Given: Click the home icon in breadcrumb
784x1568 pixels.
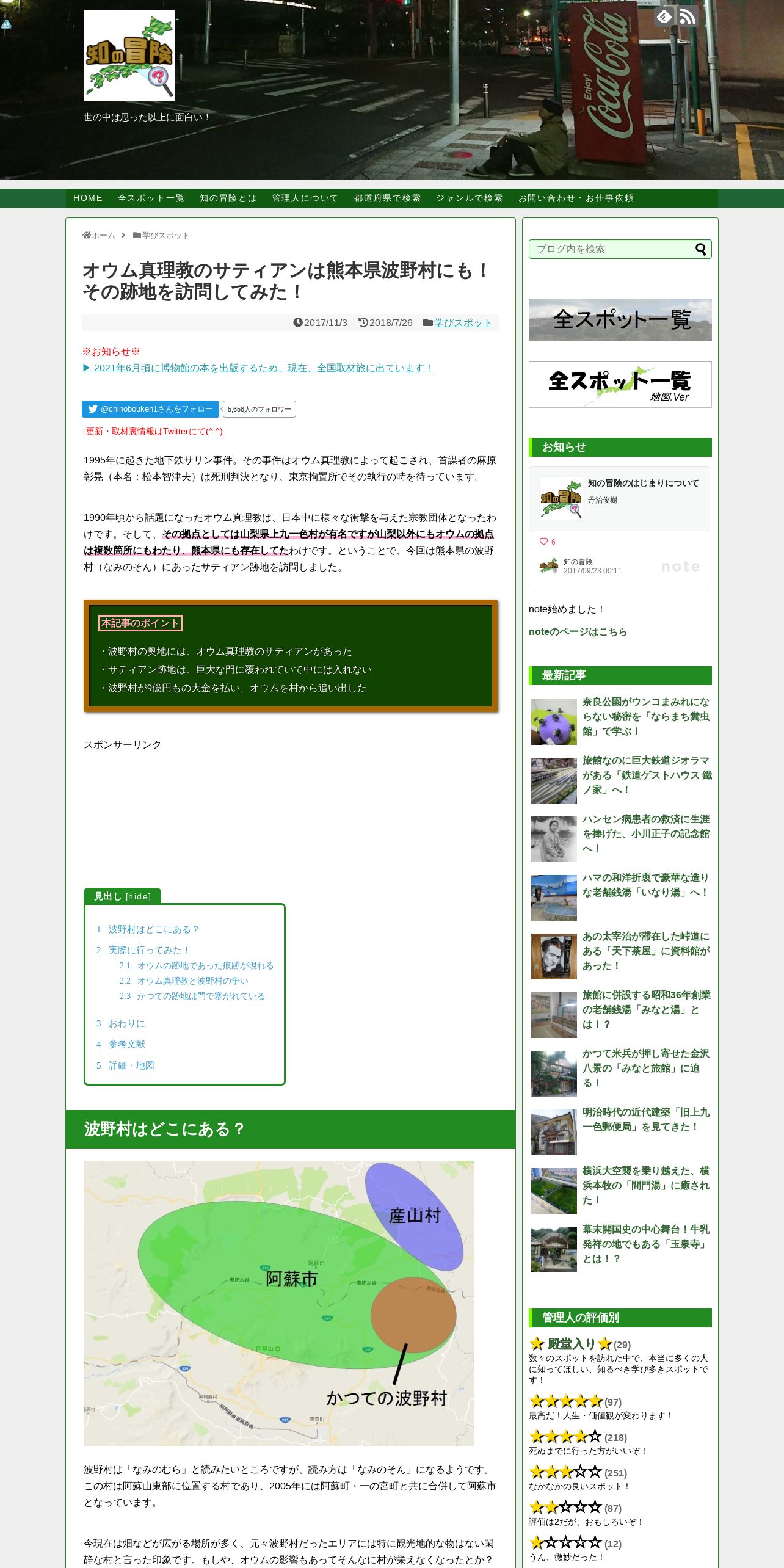Looking at the screenshot, I should [x=87, y=235].
